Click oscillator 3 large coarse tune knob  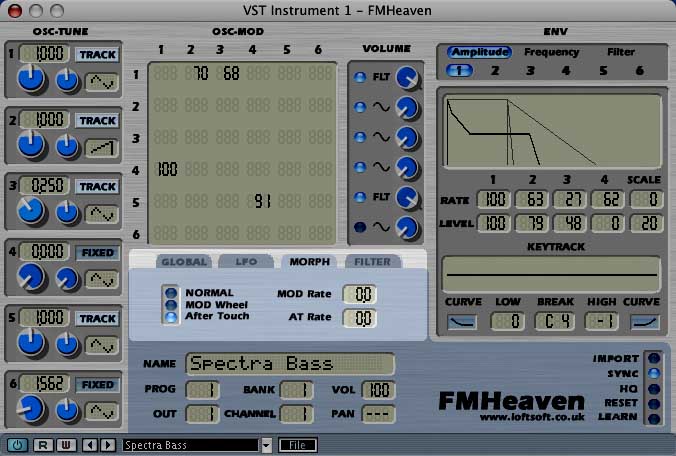point(31,210)
